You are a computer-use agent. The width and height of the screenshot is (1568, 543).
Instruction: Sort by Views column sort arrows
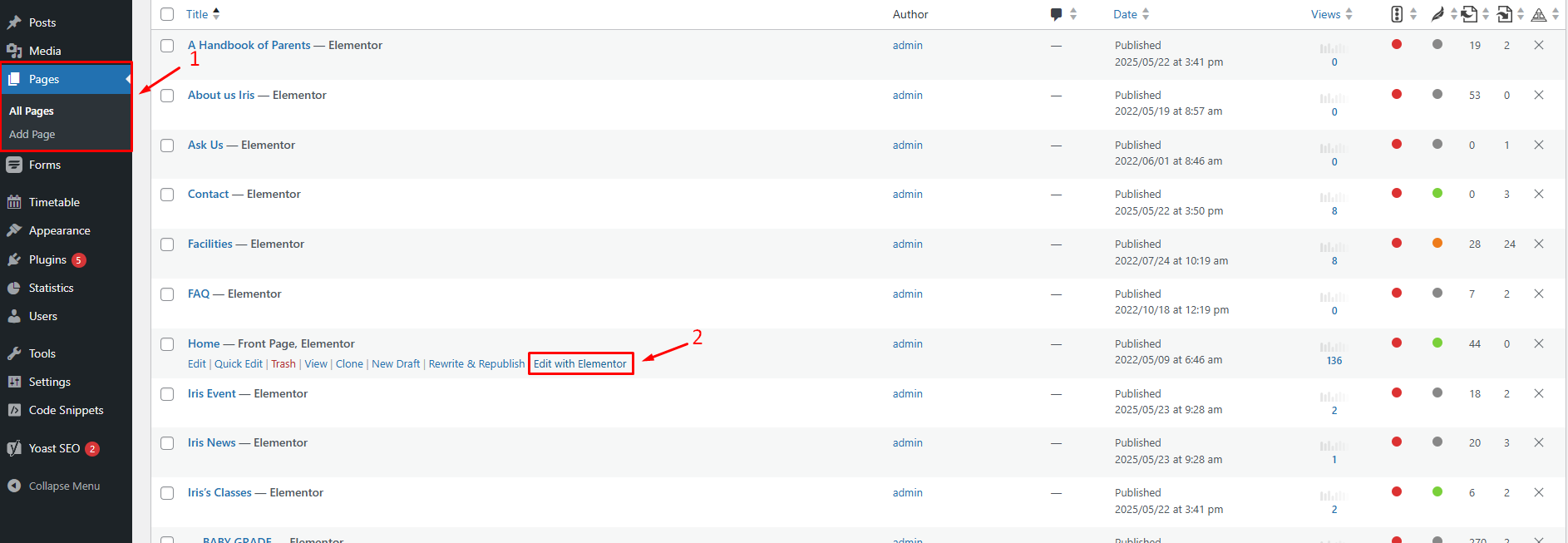(x=1349, y=14)
